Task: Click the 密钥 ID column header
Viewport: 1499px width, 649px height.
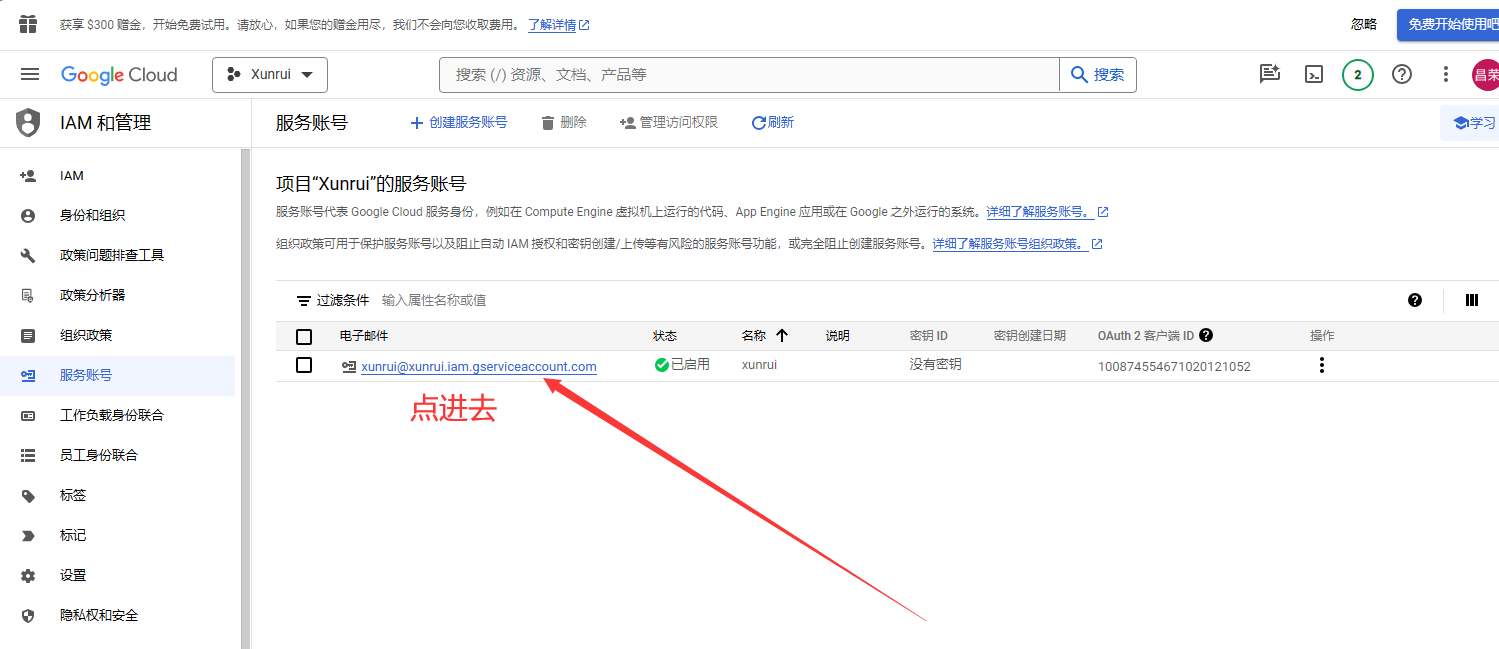Action: (x=929, y=336)
